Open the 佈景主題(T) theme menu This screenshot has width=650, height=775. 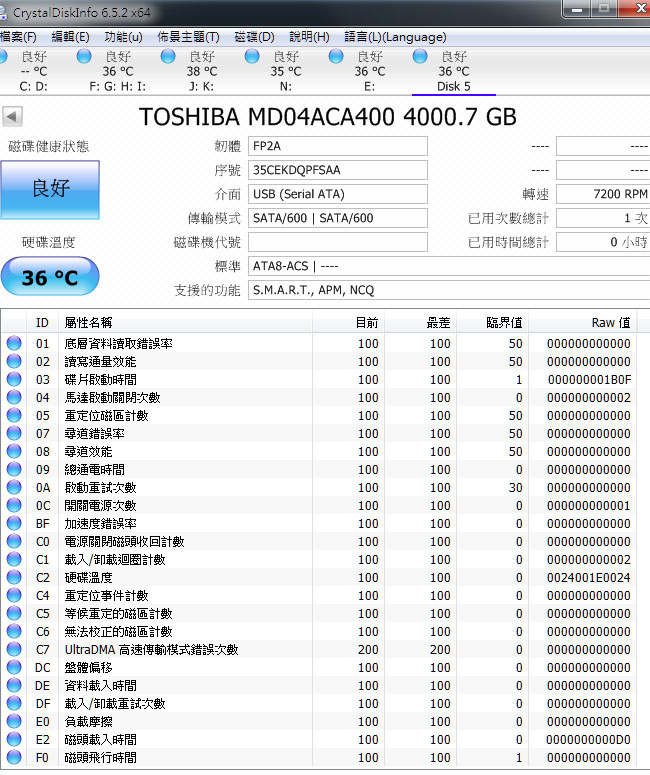click(x=188, y=37)
